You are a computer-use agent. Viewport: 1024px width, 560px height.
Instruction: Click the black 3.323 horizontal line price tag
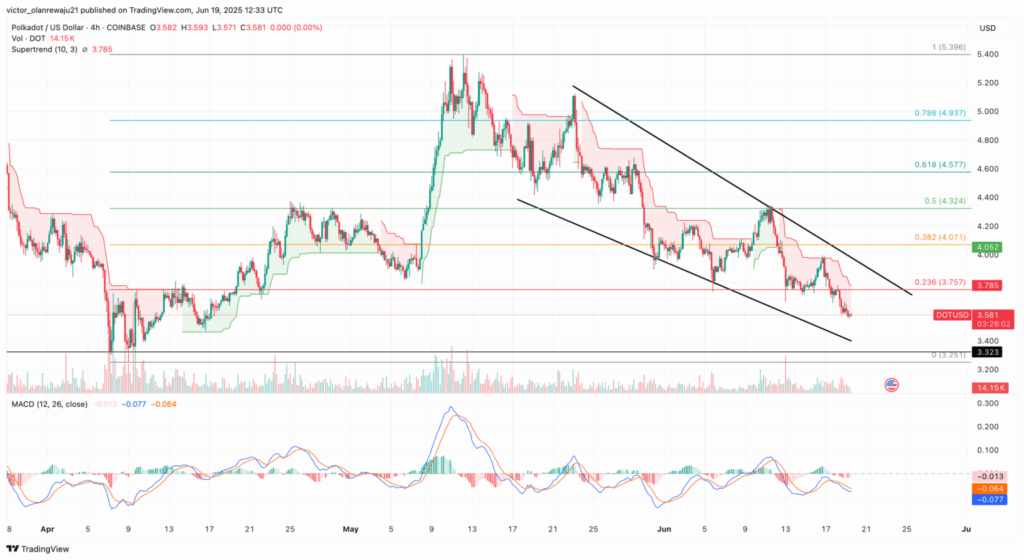987,352
